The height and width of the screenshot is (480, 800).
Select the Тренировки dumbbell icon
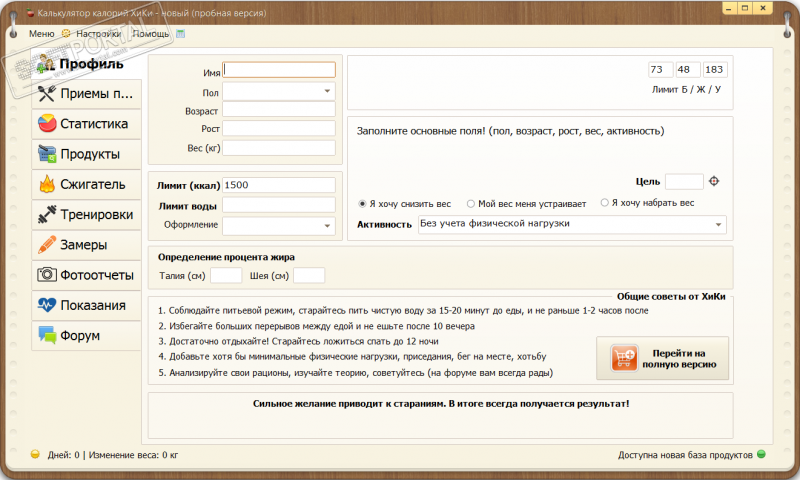46,214
